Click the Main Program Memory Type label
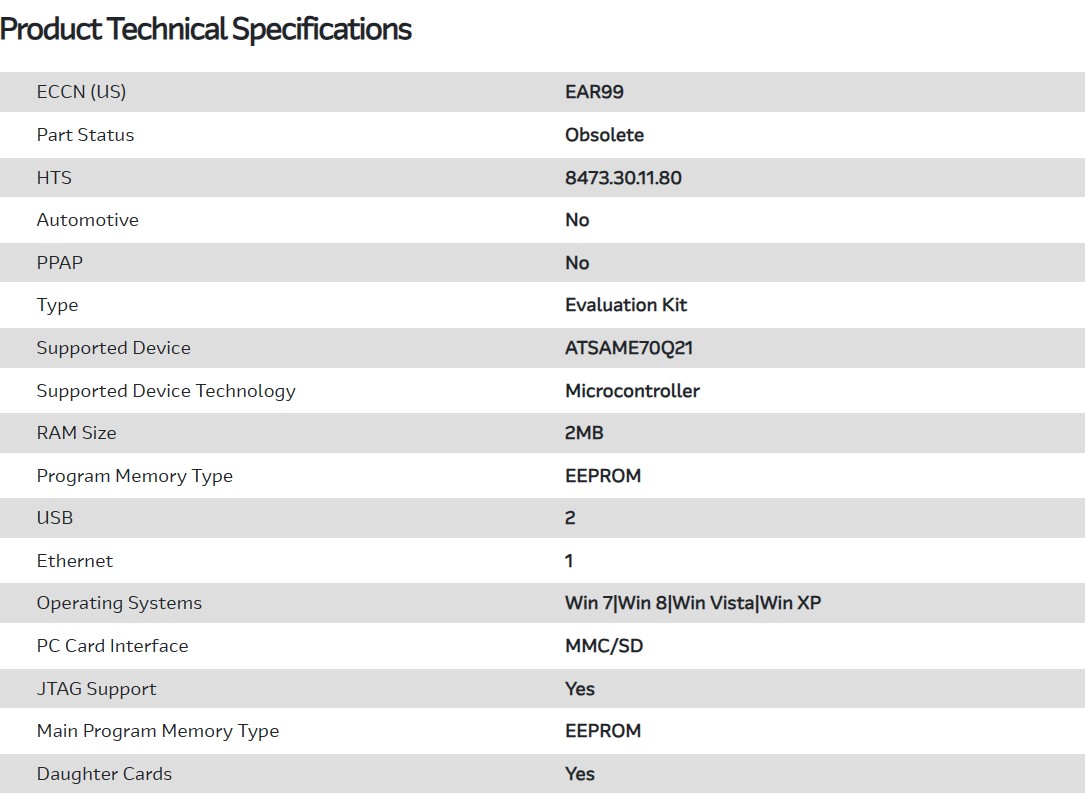 pyautogui.click(x=157, y=731)
